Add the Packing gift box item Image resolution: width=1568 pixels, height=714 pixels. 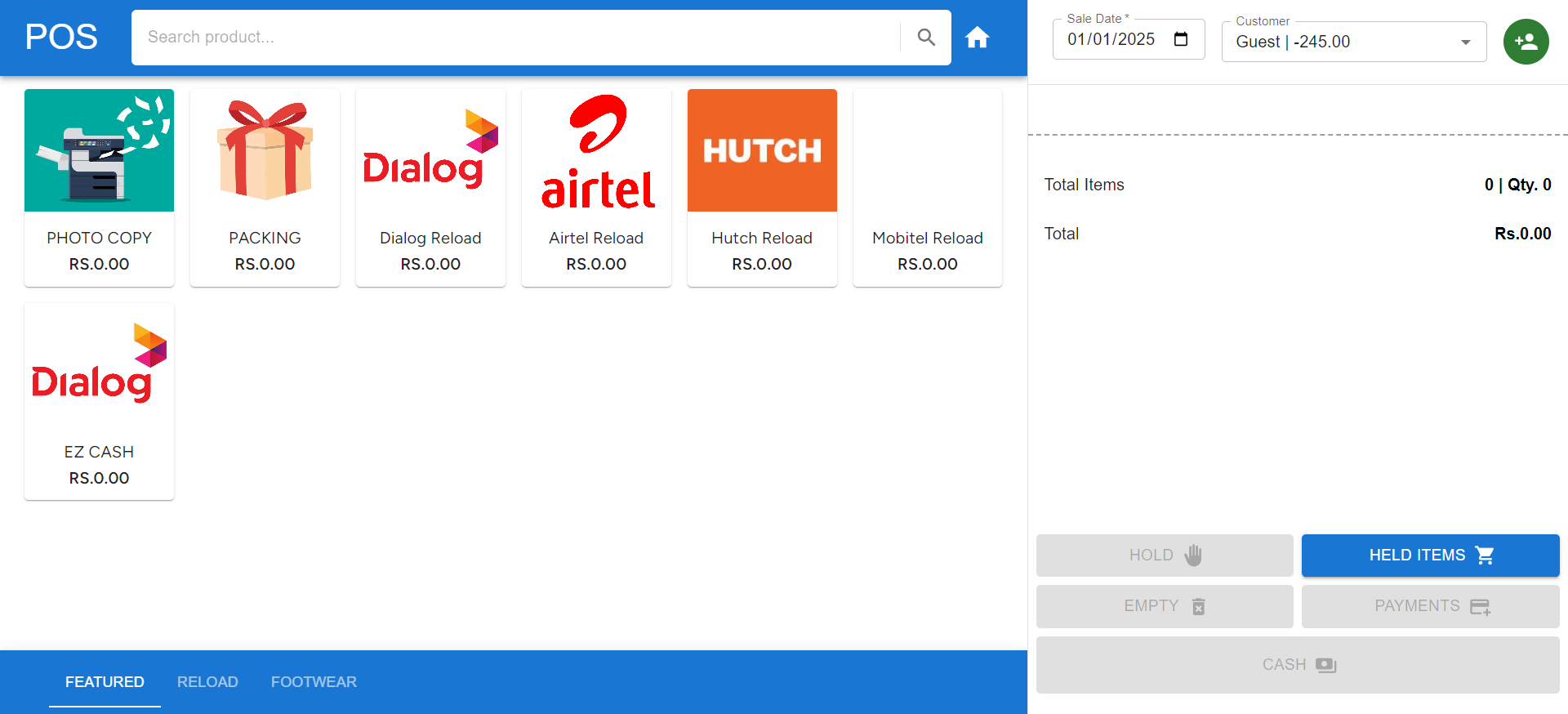(265, 150)
